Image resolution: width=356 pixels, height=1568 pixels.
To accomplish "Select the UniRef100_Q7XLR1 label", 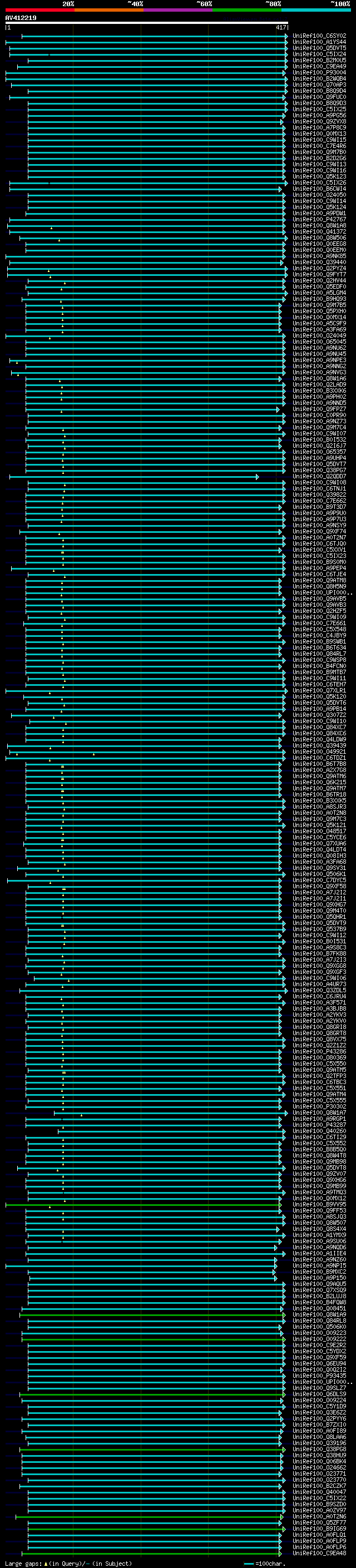I will (319, 691).
